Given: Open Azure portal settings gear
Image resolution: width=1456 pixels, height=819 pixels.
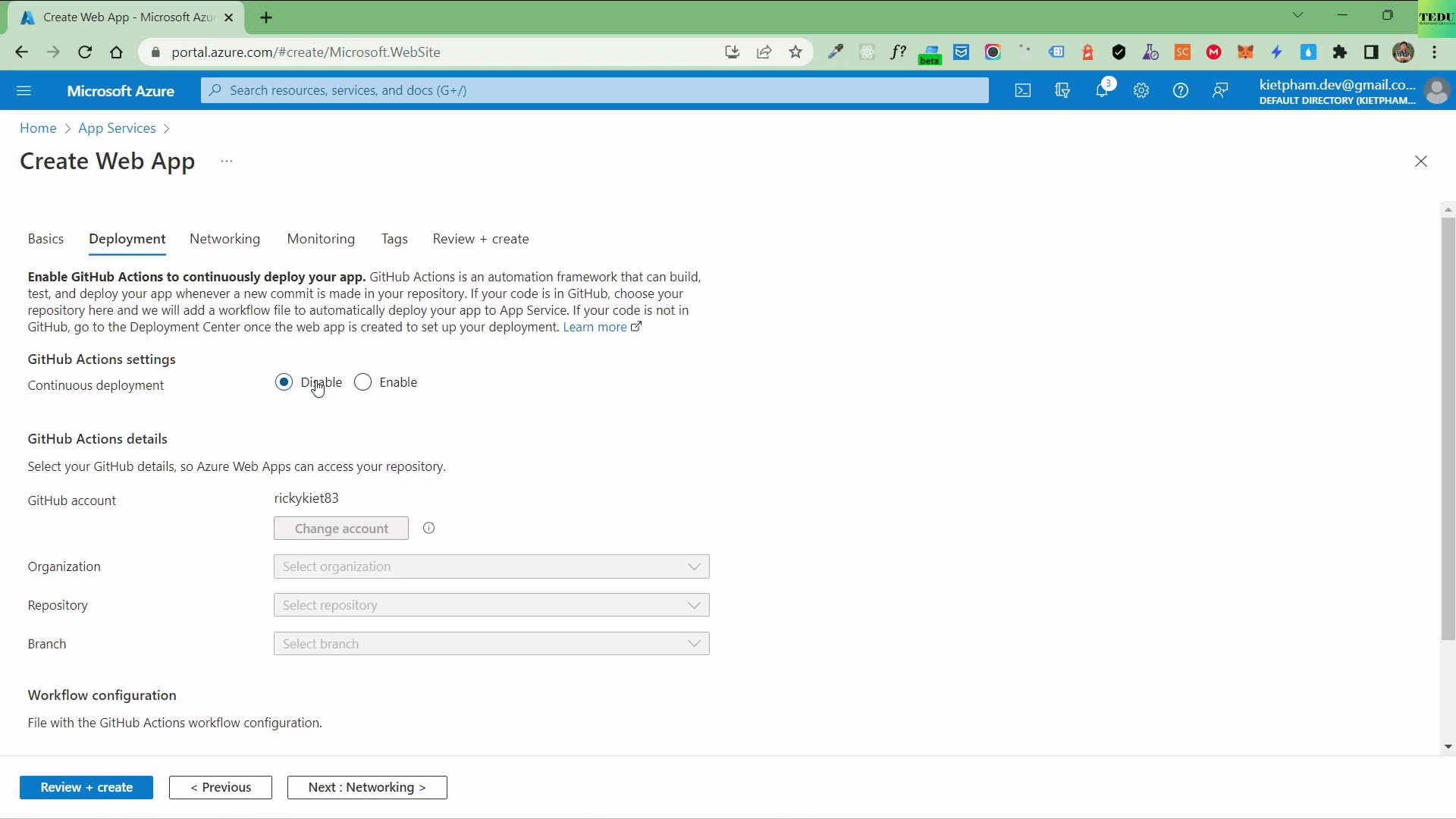Looking at the screenshot, I should click(x=1141, y=91).
